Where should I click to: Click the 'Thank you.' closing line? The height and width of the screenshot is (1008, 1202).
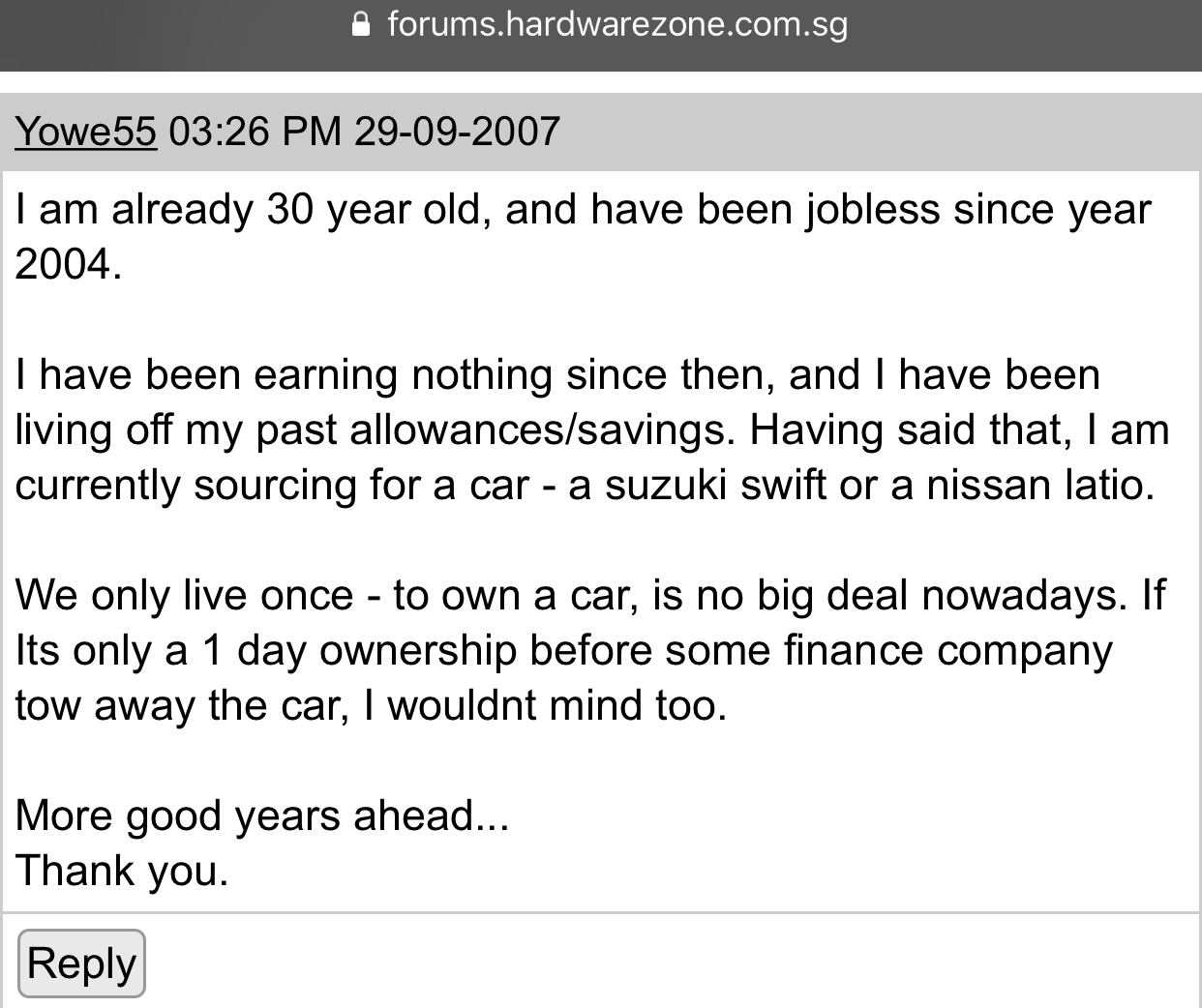[122, 871]
